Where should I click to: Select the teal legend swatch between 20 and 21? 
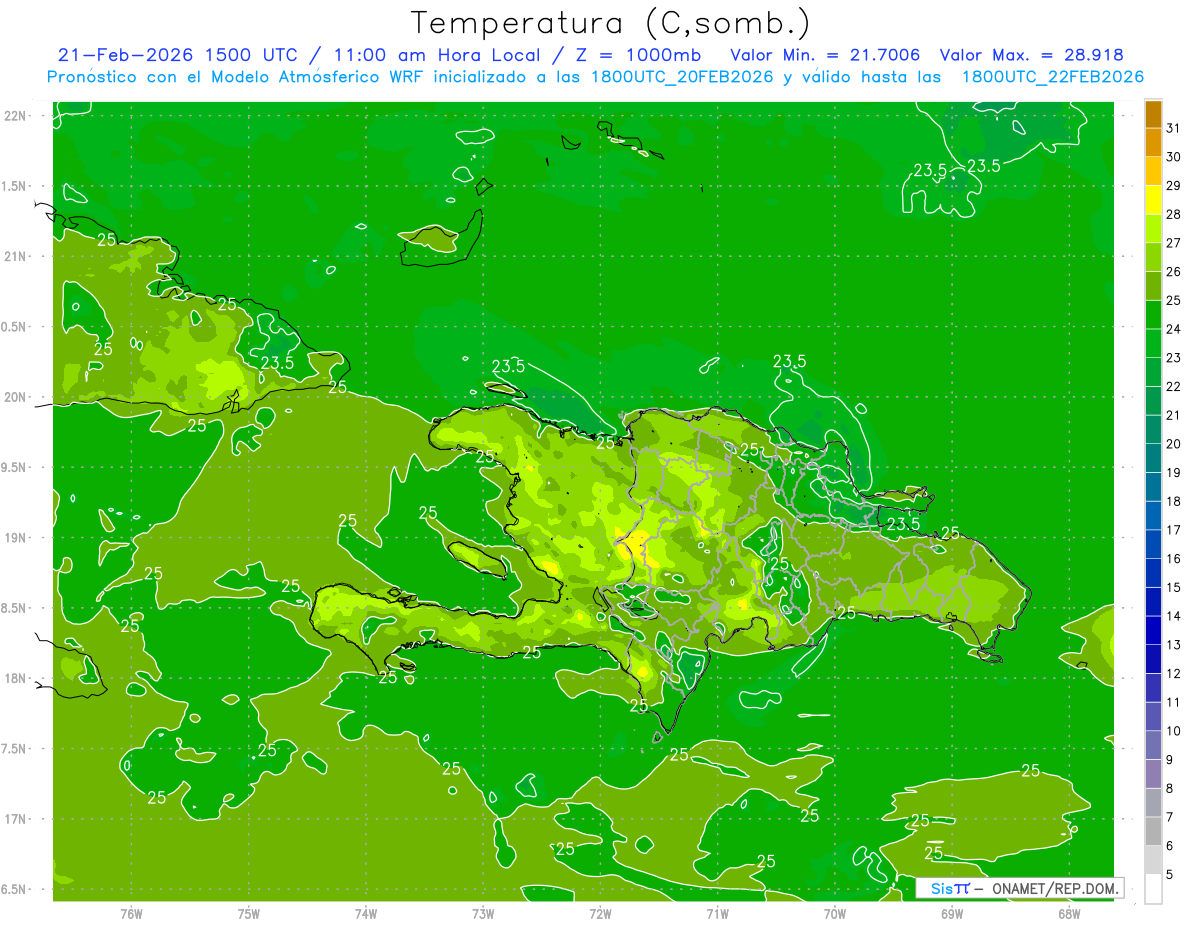(1153, 430)
